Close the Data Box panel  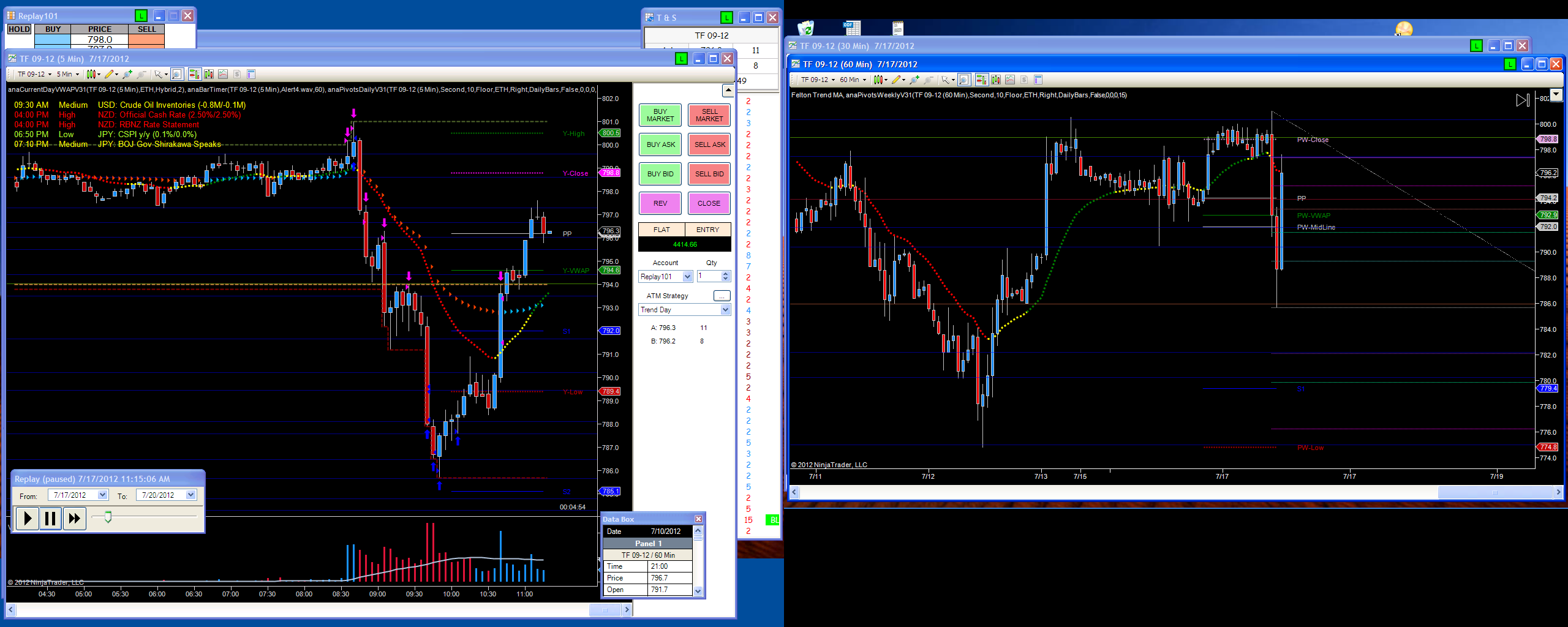click(698, 519)
